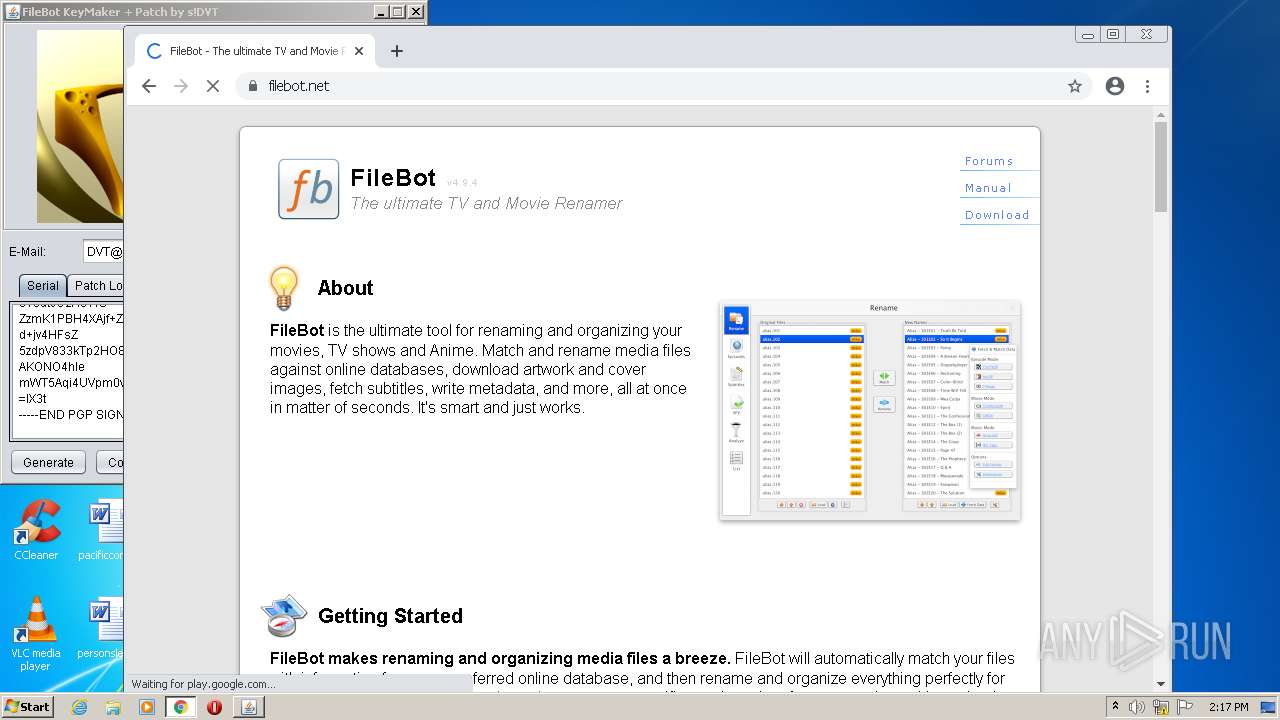Open the Download link

click(997, 215)
